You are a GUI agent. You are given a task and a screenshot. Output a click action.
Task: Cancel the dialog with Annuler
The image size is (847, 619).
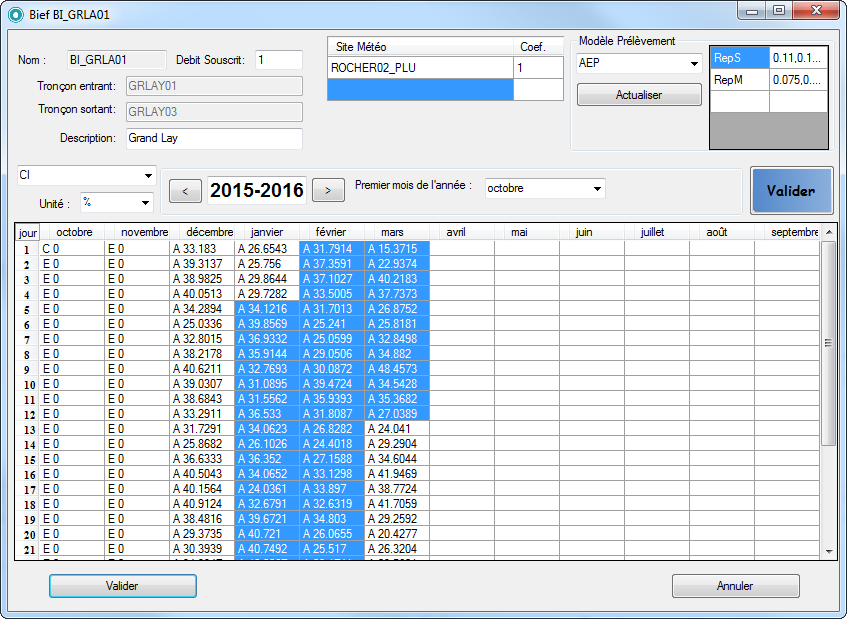click(735, 586)
